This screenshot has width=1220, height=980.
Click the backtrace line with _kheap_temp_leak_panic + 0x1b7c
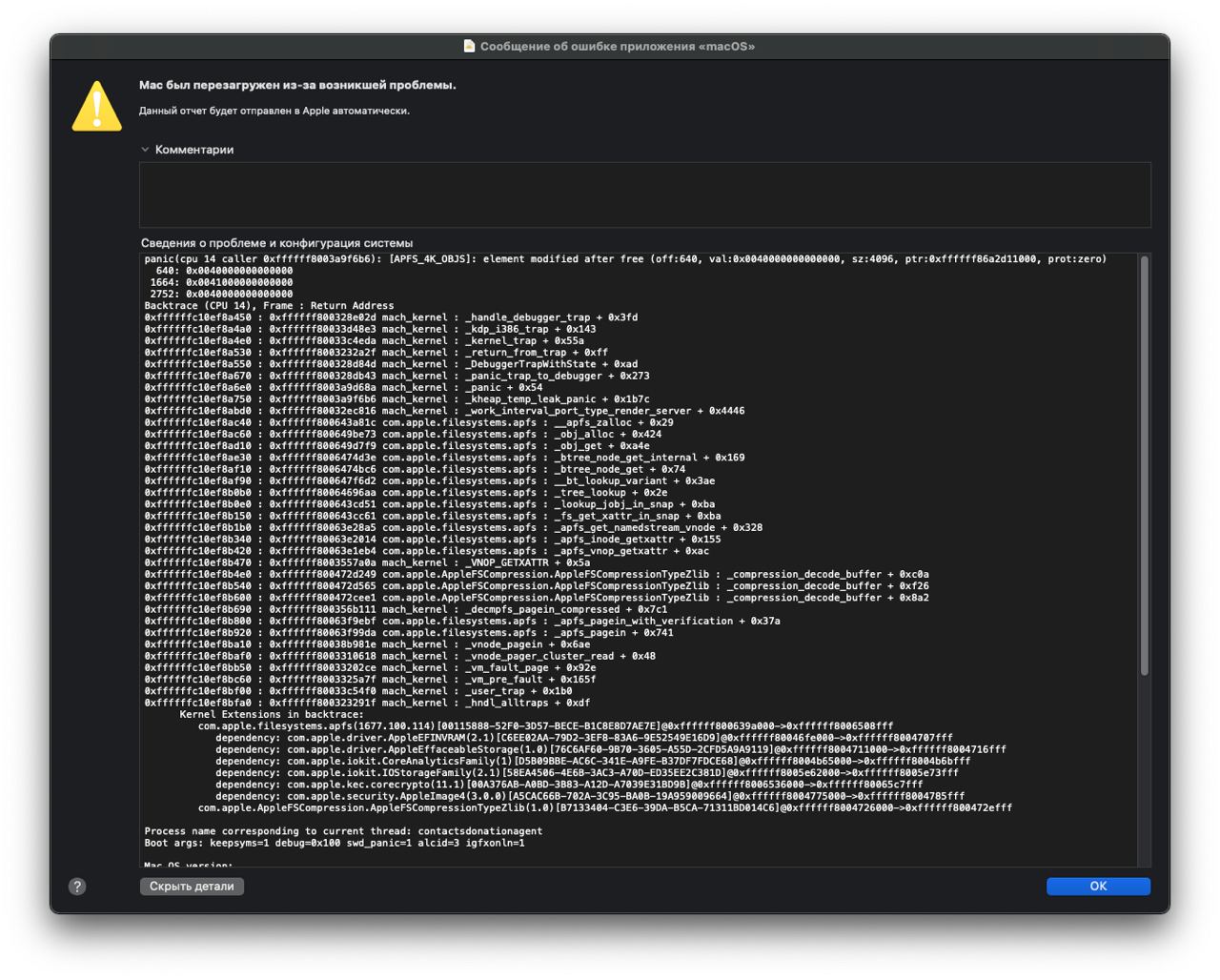coord(396,399)
